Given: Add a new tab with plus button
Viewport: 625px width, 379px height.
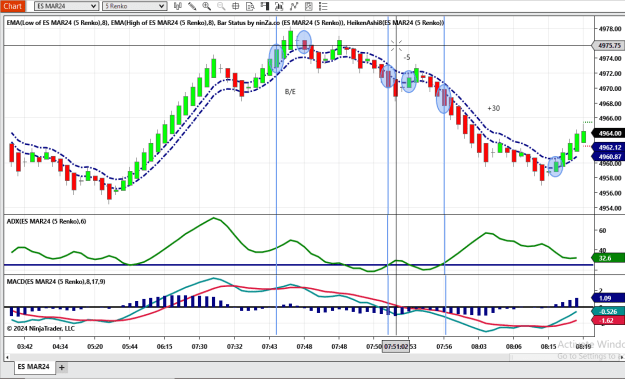Looking at the screenshot, I should tap(62, 367).
